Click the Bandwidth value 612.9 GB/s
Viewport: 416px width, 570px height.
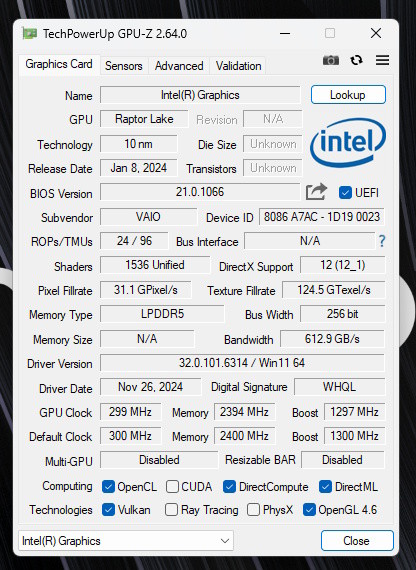pyautogui.click(x=332, y=339)
